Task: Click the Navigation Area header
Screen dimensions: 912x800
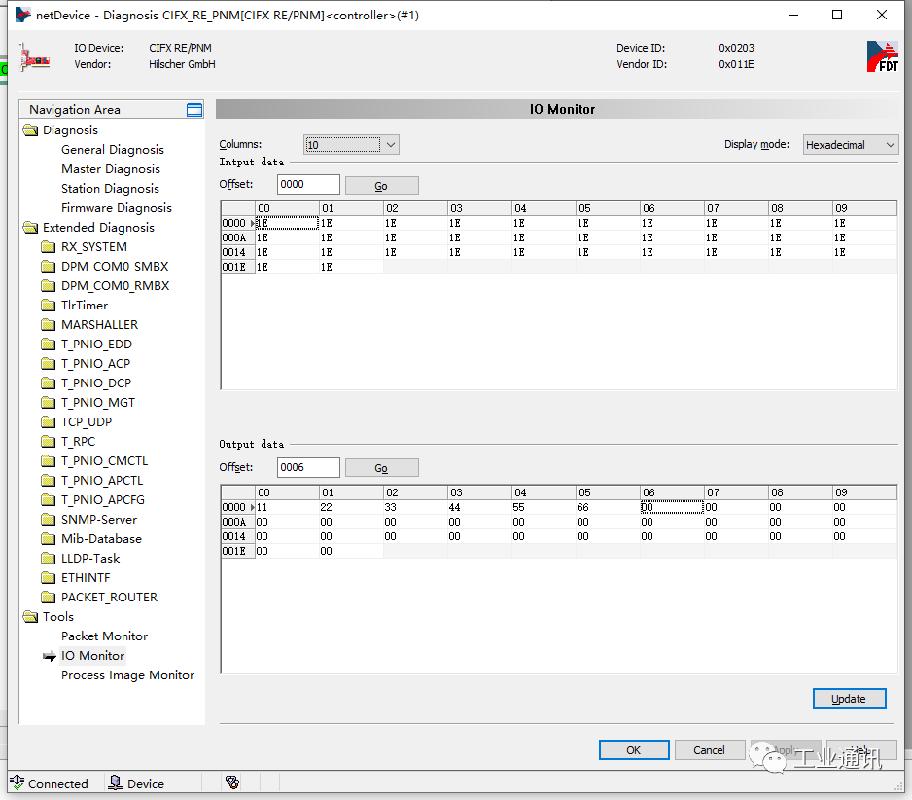Action: click(x=111, y=109)
